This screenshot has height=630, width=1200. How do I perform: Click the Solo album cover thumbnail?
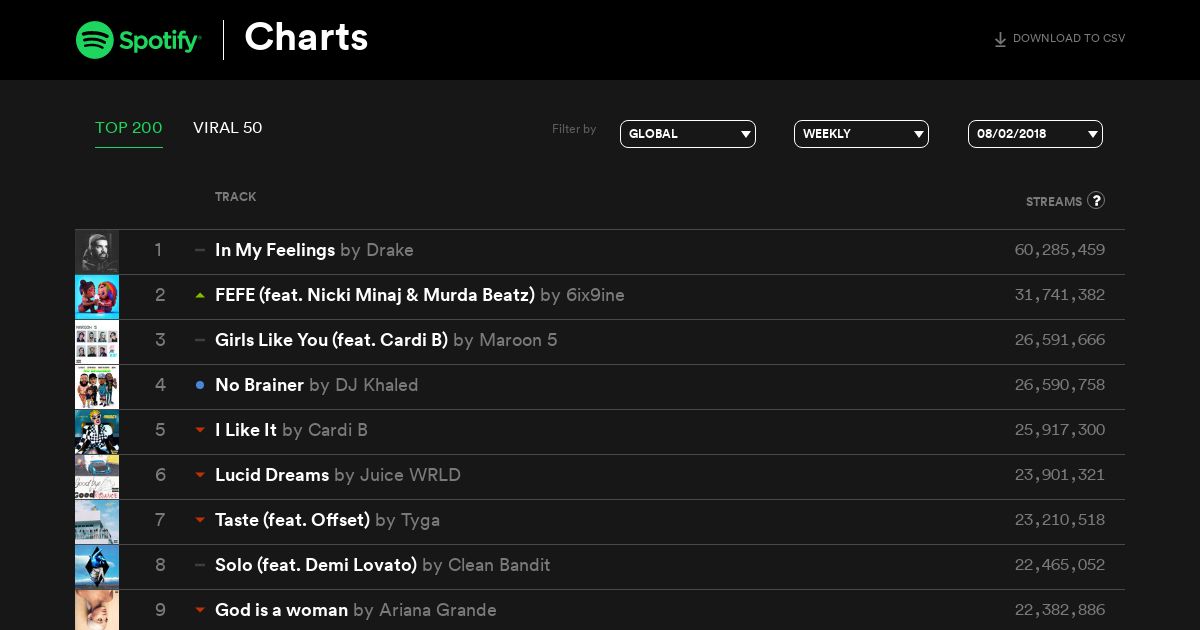click(x=97, y=566)
